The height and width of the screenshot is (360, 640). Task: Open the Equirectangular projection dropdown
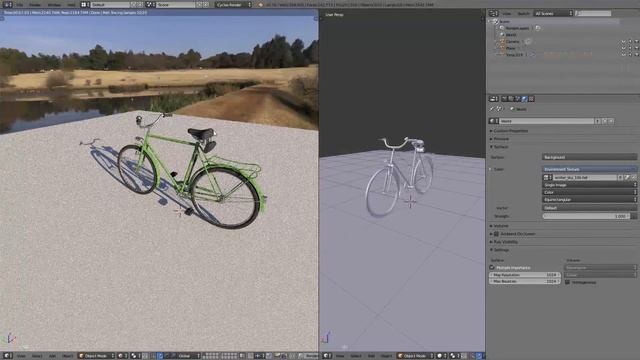click(x=590, y=200)
